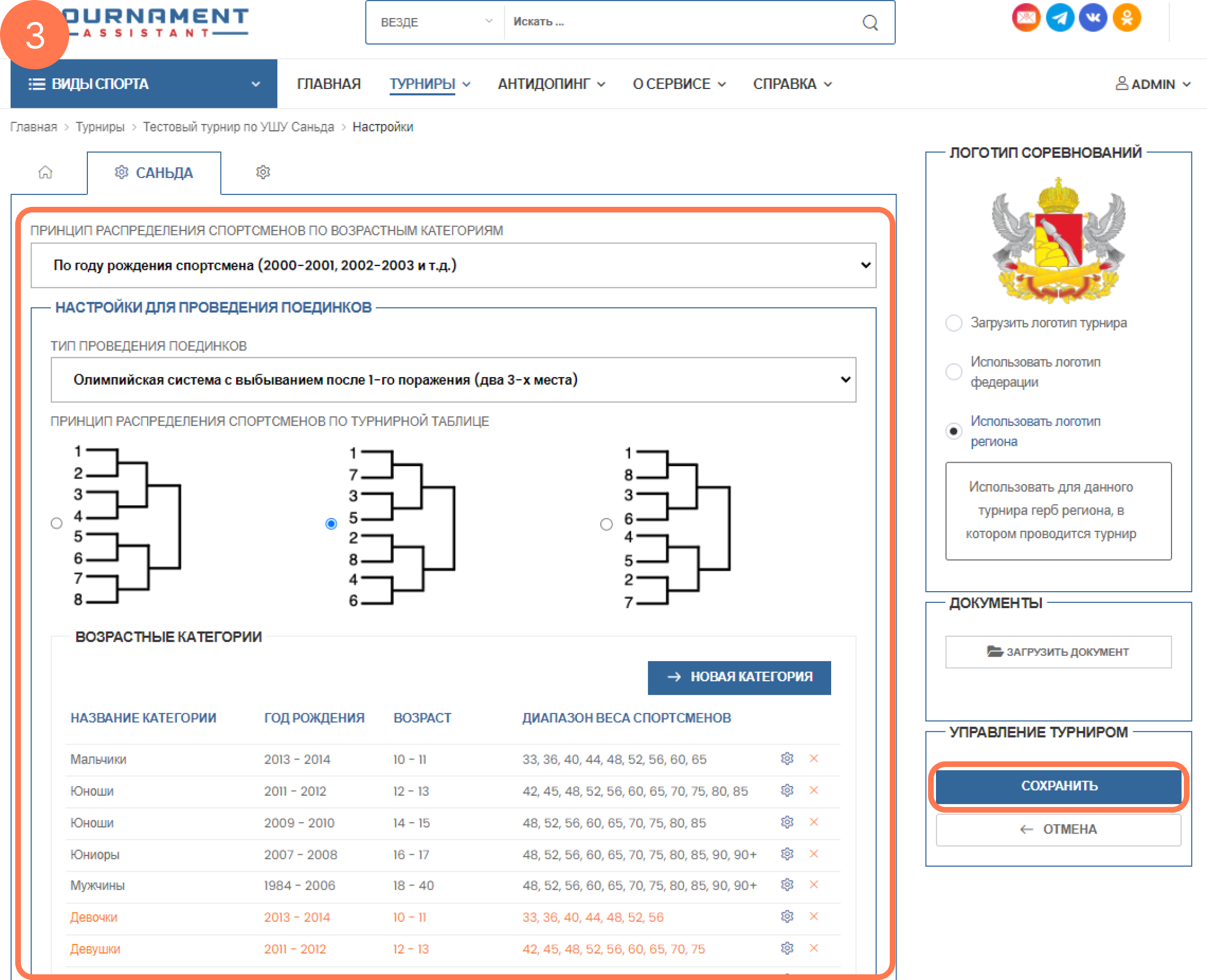Click the search magnifier icon
This screenshot has width=1207, height=980.
(870, 23)
